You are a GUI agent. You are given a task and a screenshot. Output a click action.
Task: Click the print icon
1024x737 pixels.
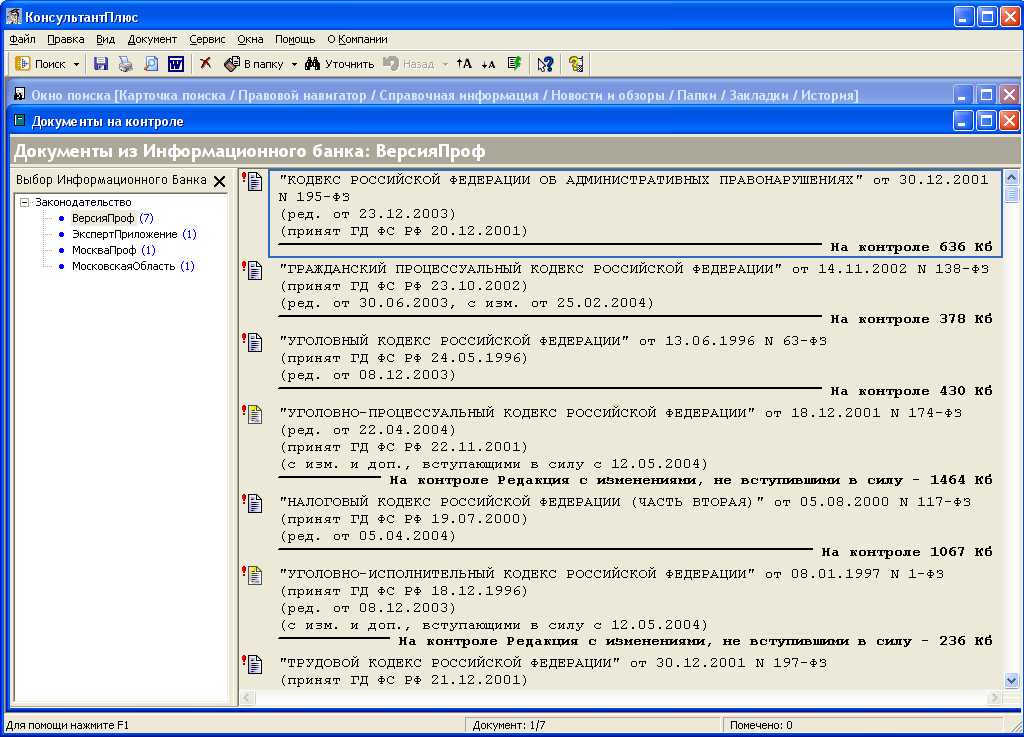[x=125, y=63]
